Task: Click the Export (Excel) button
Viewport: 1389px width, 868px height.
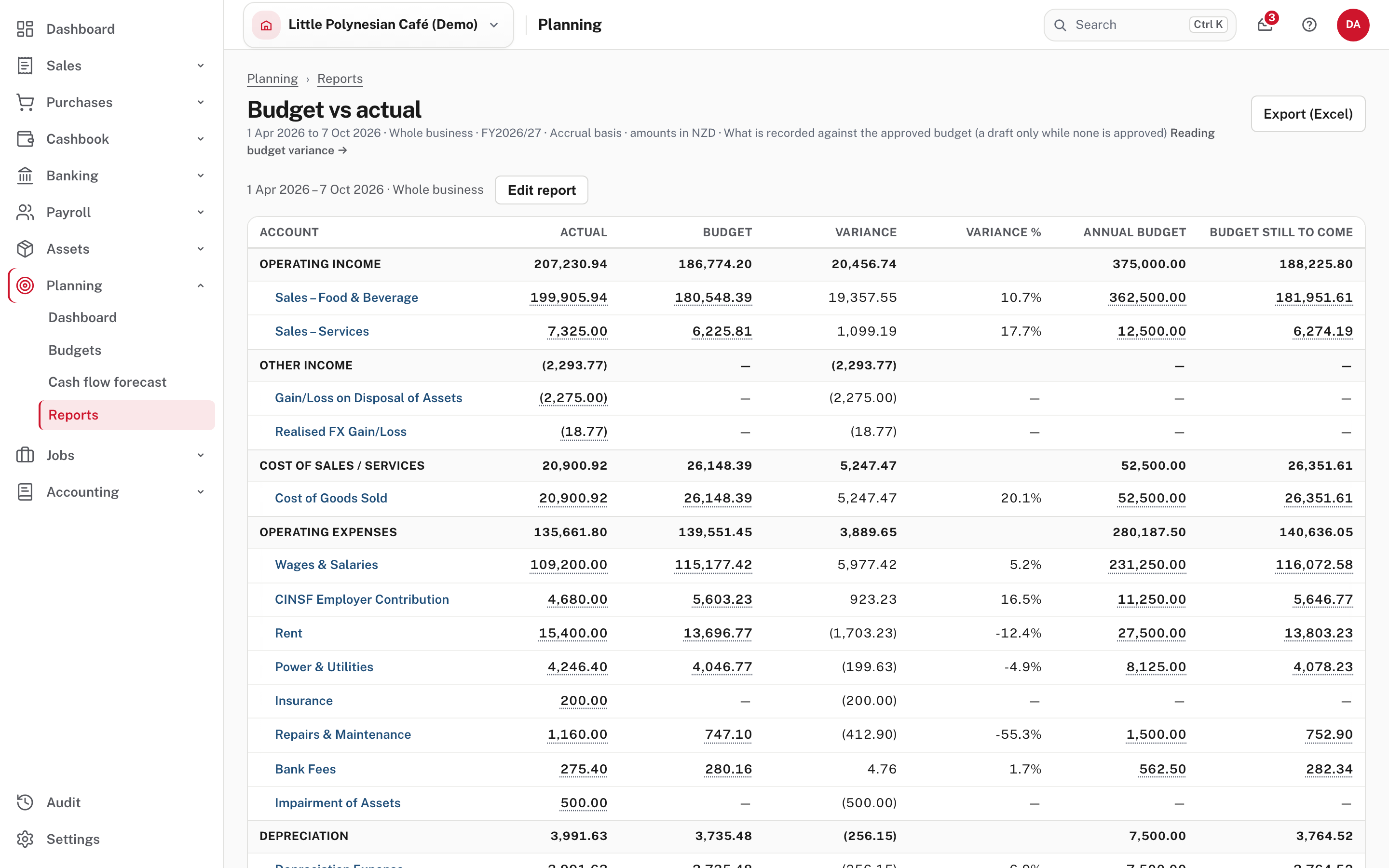Action: [x=1308, y=114]
